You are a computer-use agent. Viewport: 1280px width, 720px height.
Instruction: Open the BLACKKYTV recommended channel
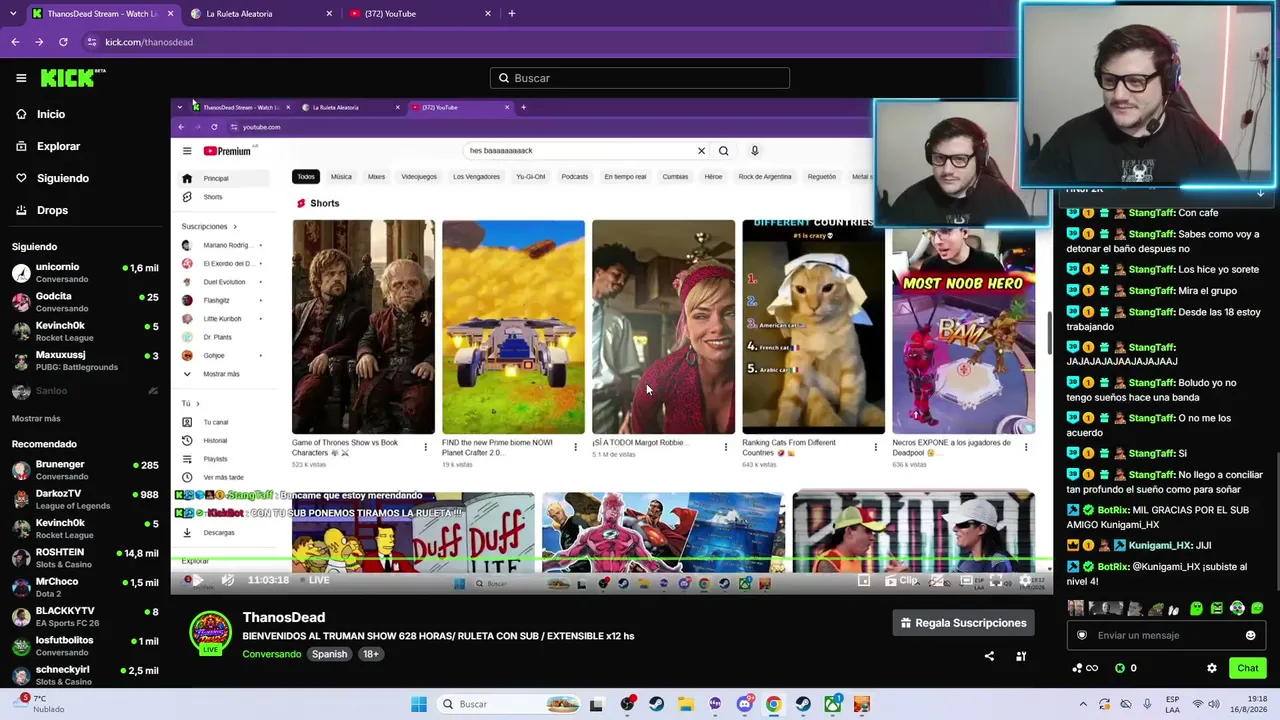(x=85, y=616)
